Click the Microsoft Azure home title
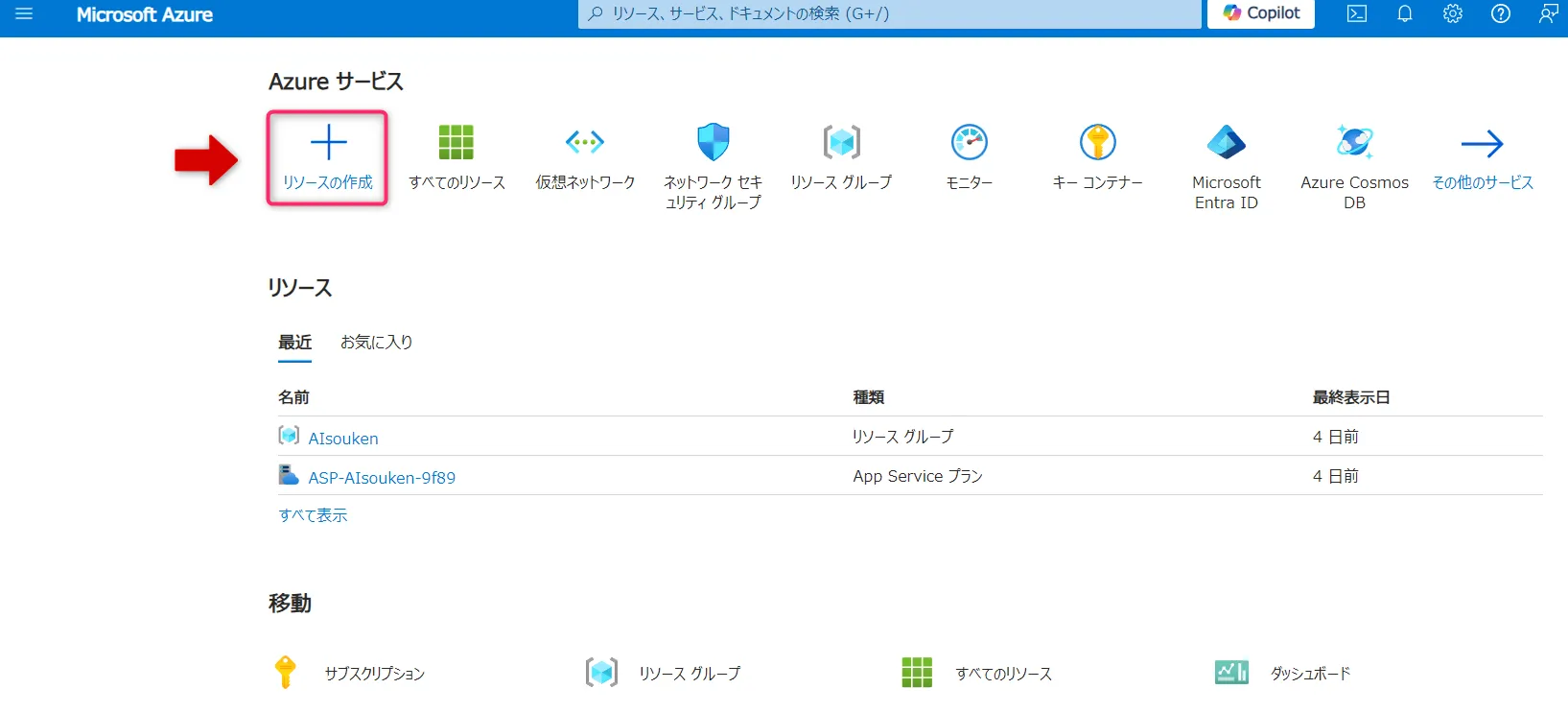 (x=145, y=14)
